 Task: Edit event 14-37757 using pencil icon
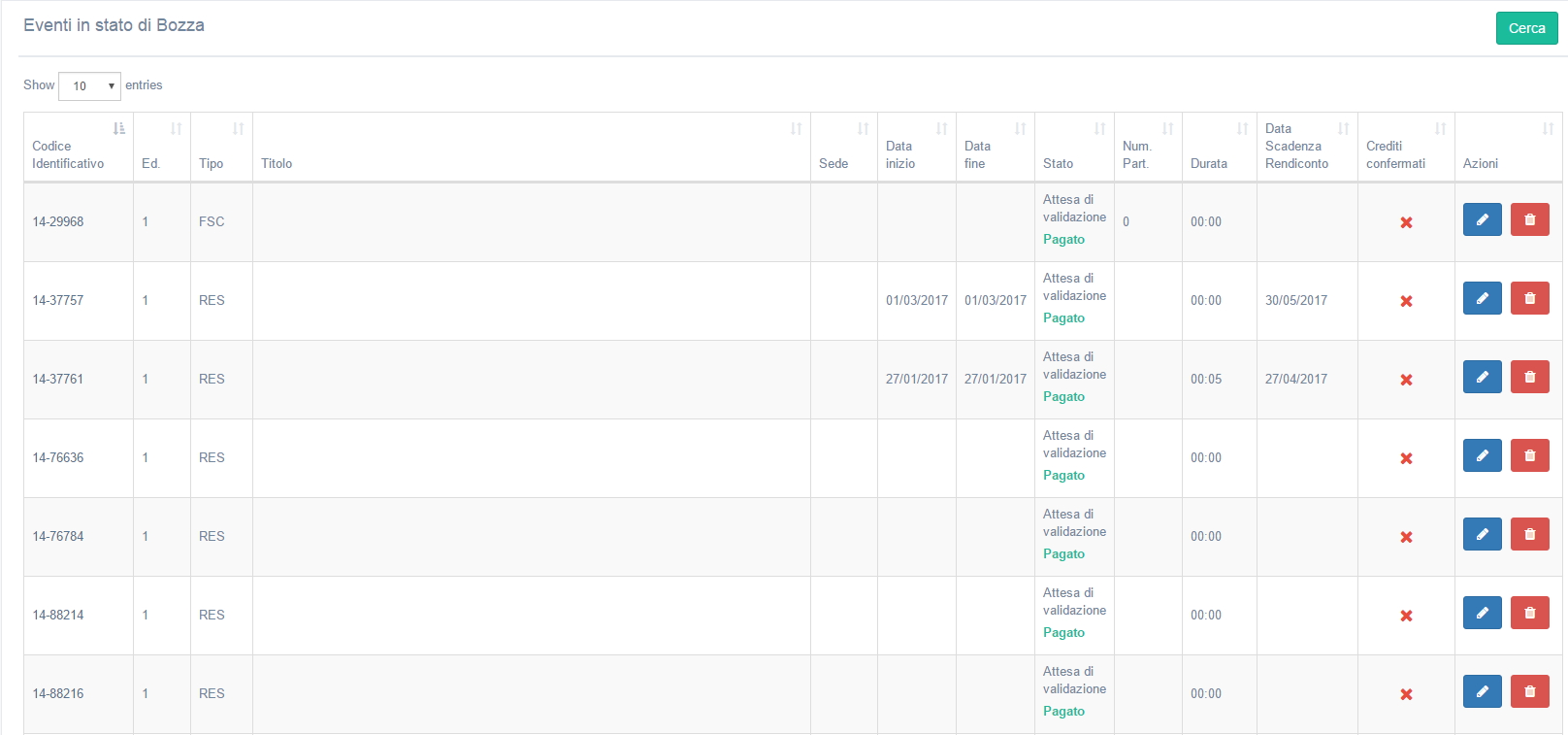tap(1482, 298)
